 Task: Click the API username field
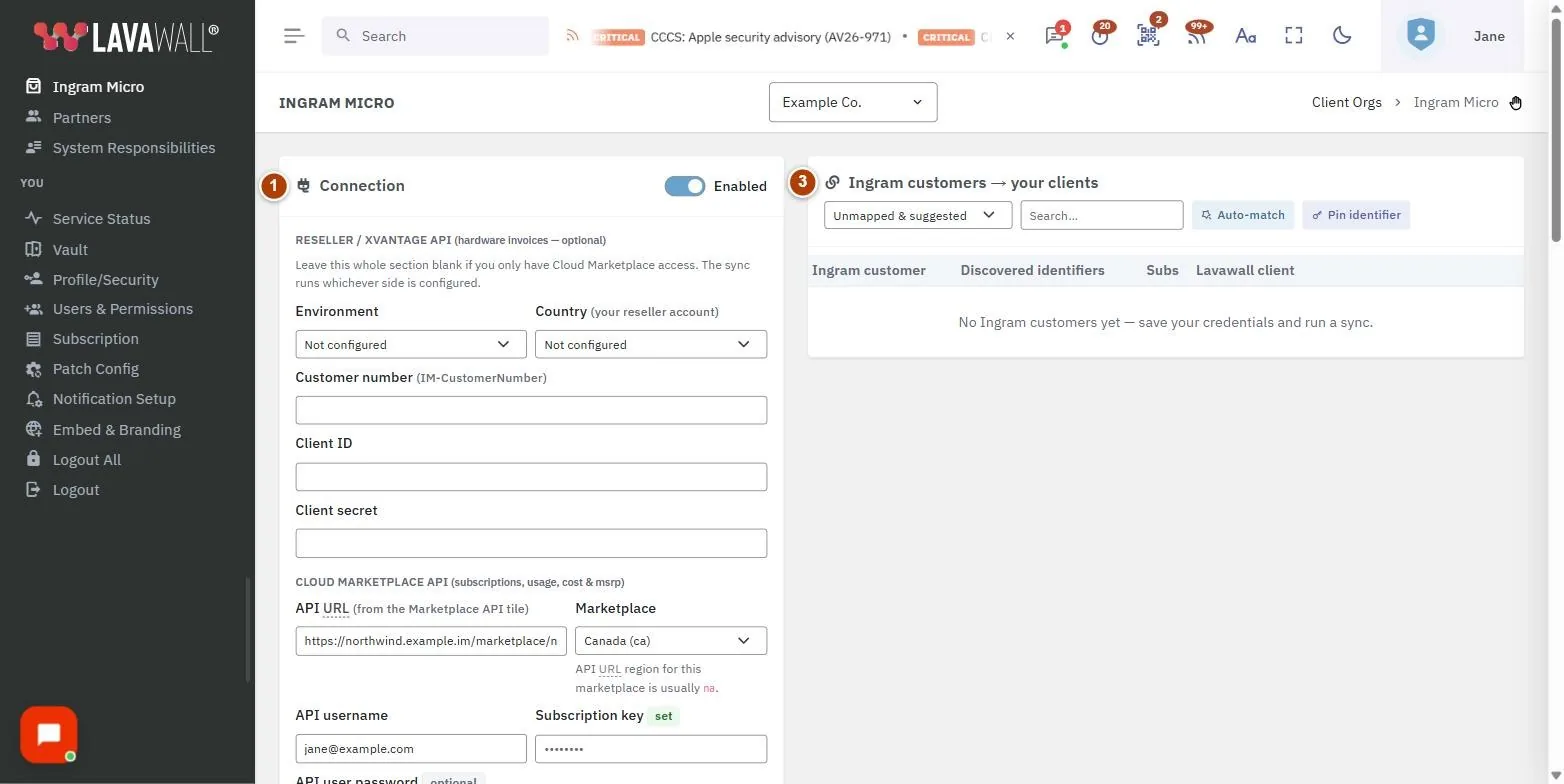pyautogui.click(x=411, y=748)
